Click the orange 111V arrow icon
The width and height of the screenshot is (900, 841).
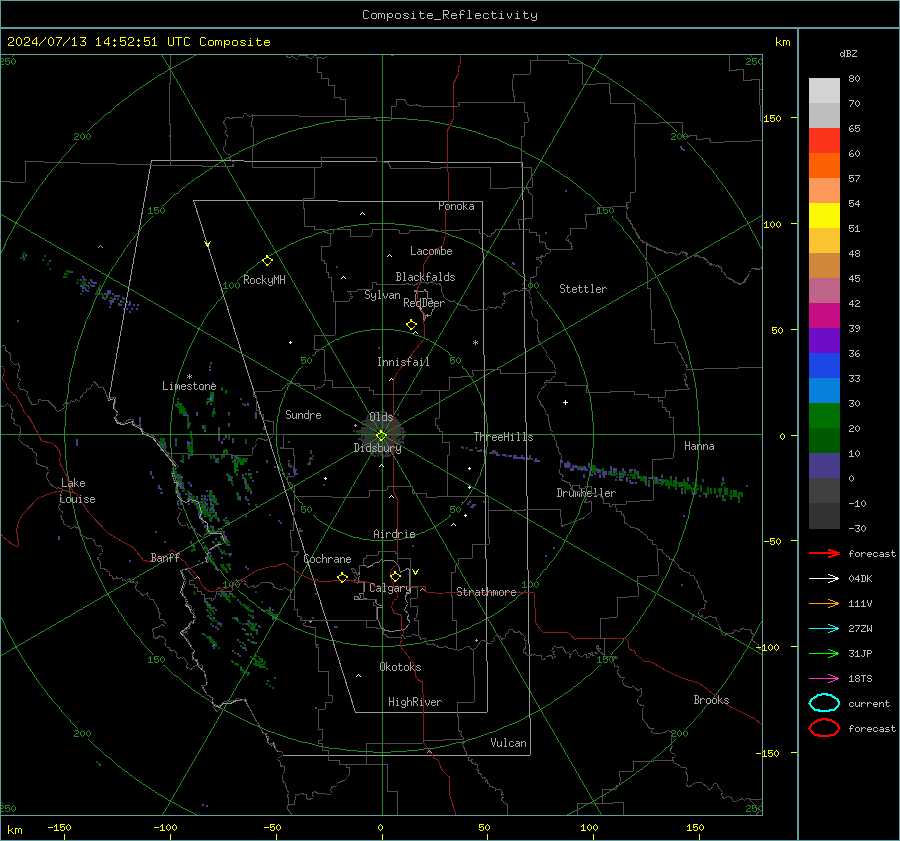(x=824, y=603)
